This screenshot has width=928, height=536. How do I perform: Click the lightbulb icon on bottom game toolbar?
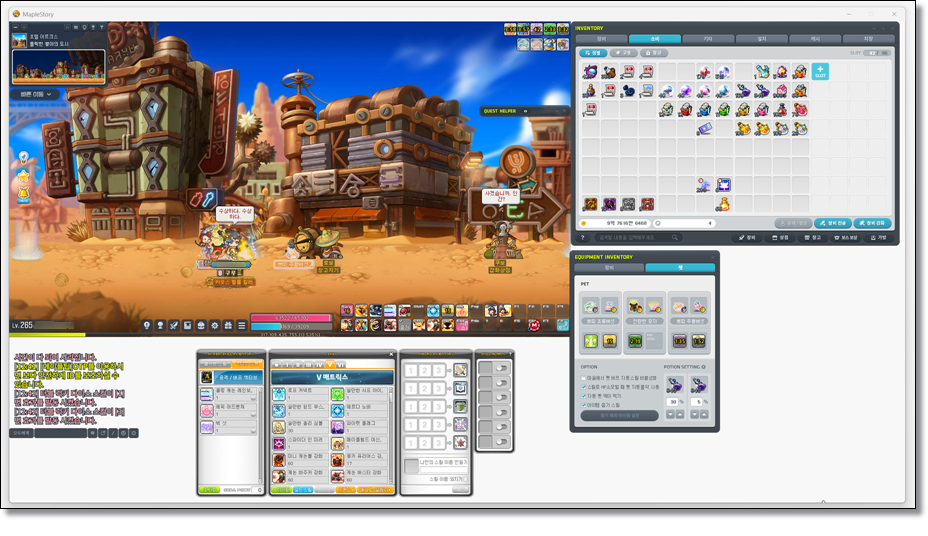tap(147, 325)
